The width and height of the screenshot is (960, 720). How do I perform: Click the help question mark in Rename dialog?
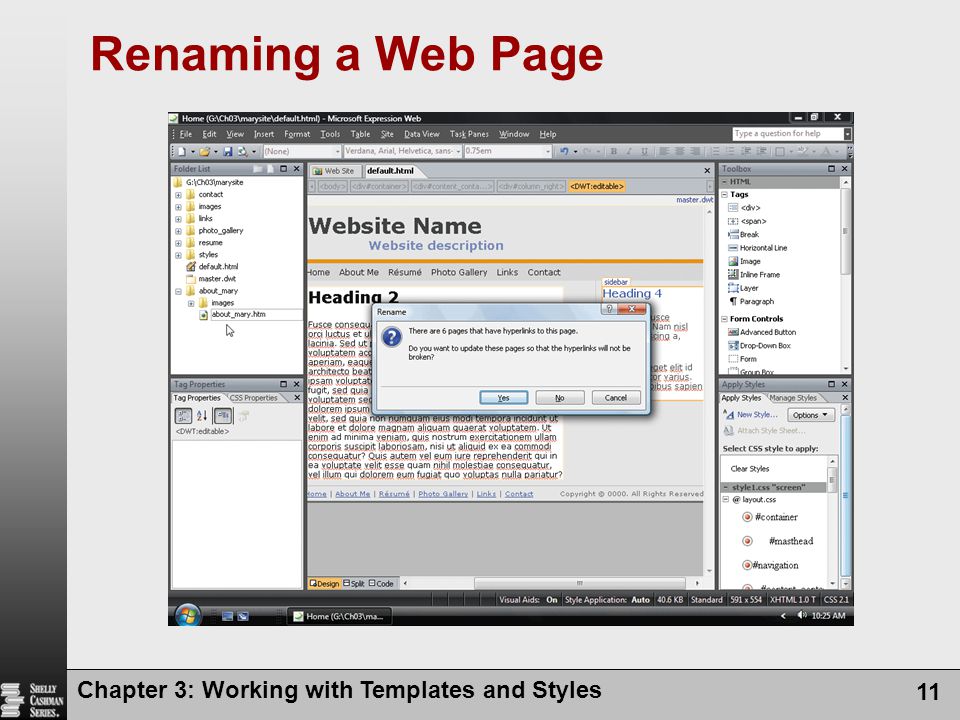point(609,309)
